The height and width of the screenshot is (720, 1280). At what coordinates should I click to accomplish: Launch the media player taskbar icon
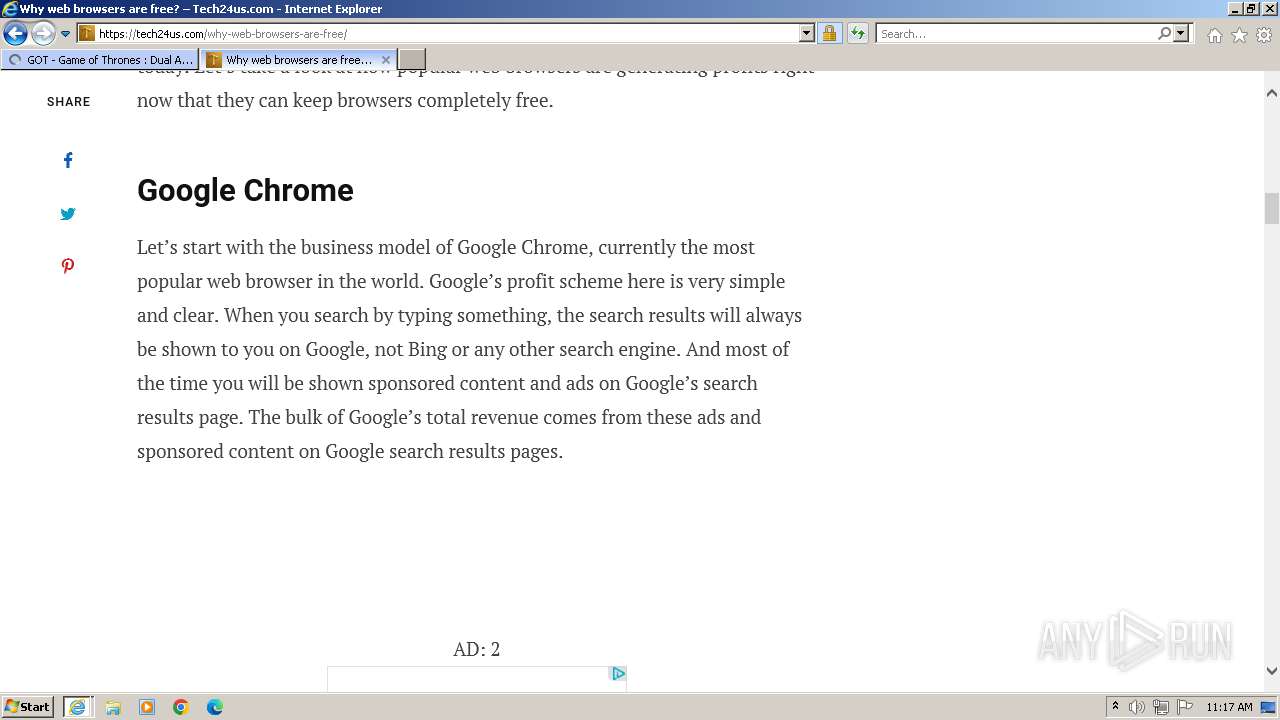pos(147,707)
